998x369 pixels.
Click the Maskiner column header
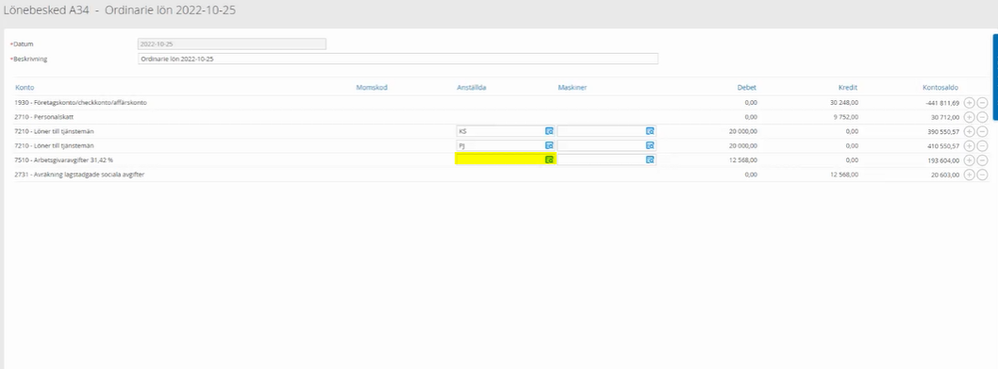572,88
